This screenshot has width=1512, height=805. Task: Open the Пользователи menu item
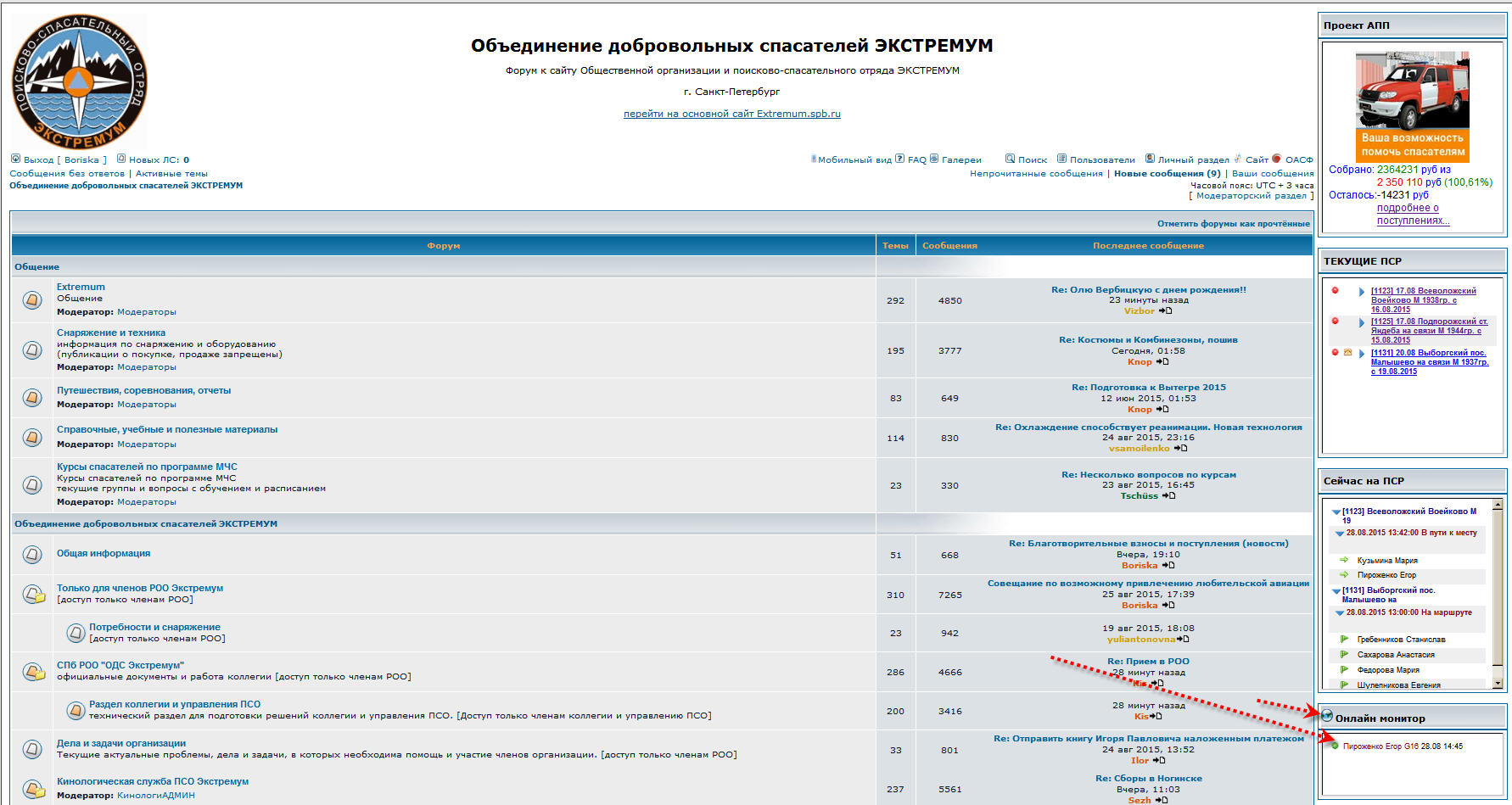pyautogui.click(x=1101, y=159)
